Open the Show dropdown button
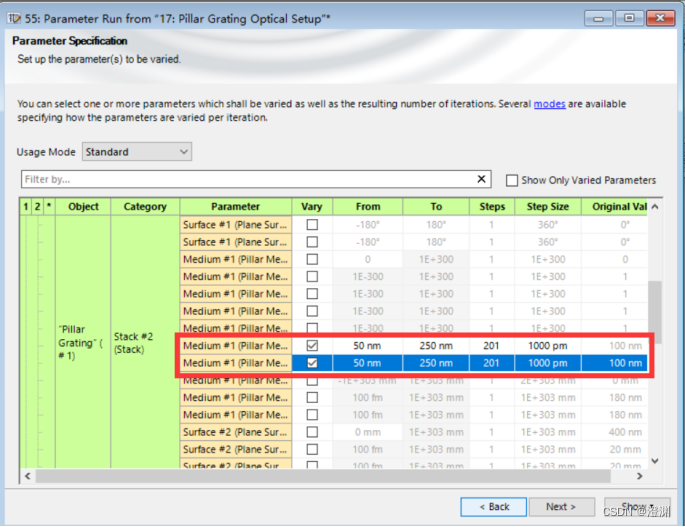 637,507
